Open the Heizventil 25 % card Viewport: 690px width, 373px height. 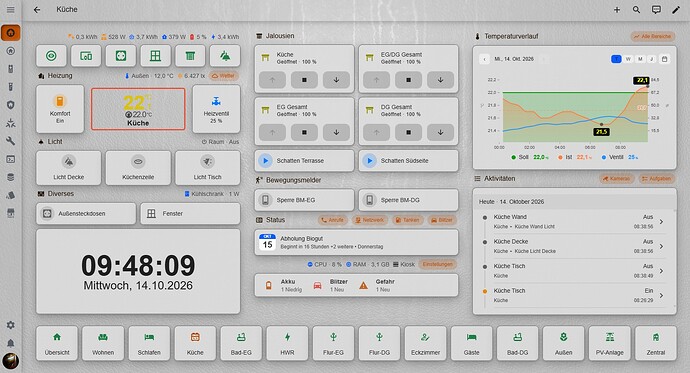(216, 109)
